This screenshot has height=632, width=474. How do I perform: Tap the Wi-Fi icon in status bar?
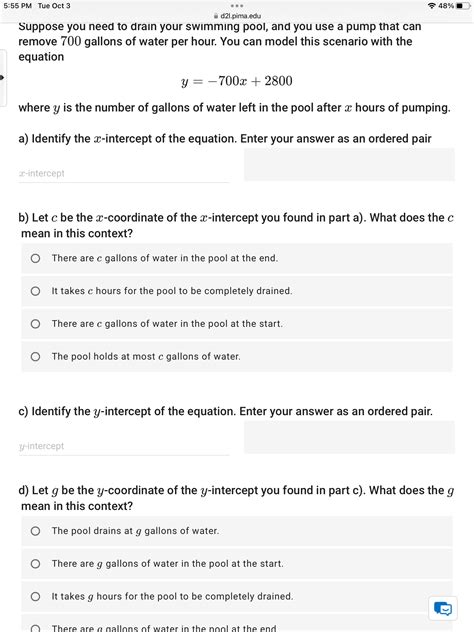pos(432,6)
